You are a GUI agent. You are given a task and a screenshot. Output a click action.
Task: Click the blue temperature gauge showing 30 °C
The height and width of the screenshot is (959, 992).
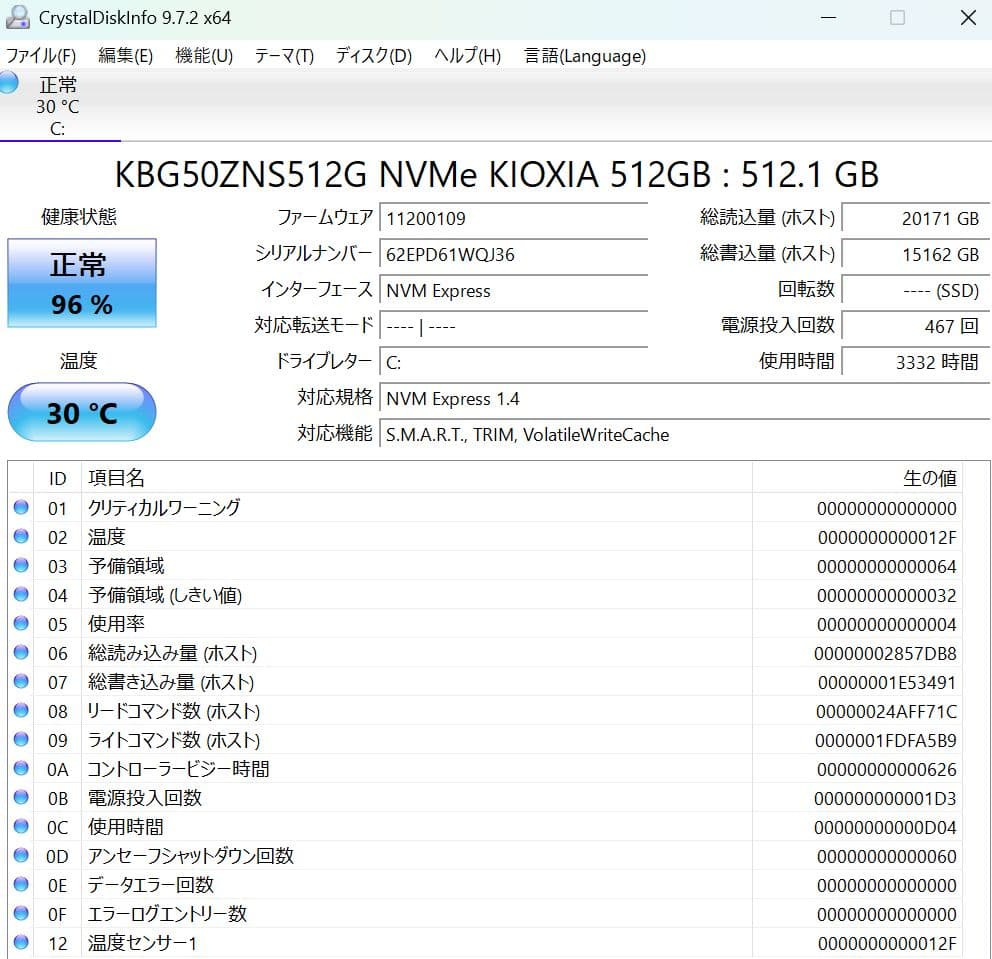point(81,411)
